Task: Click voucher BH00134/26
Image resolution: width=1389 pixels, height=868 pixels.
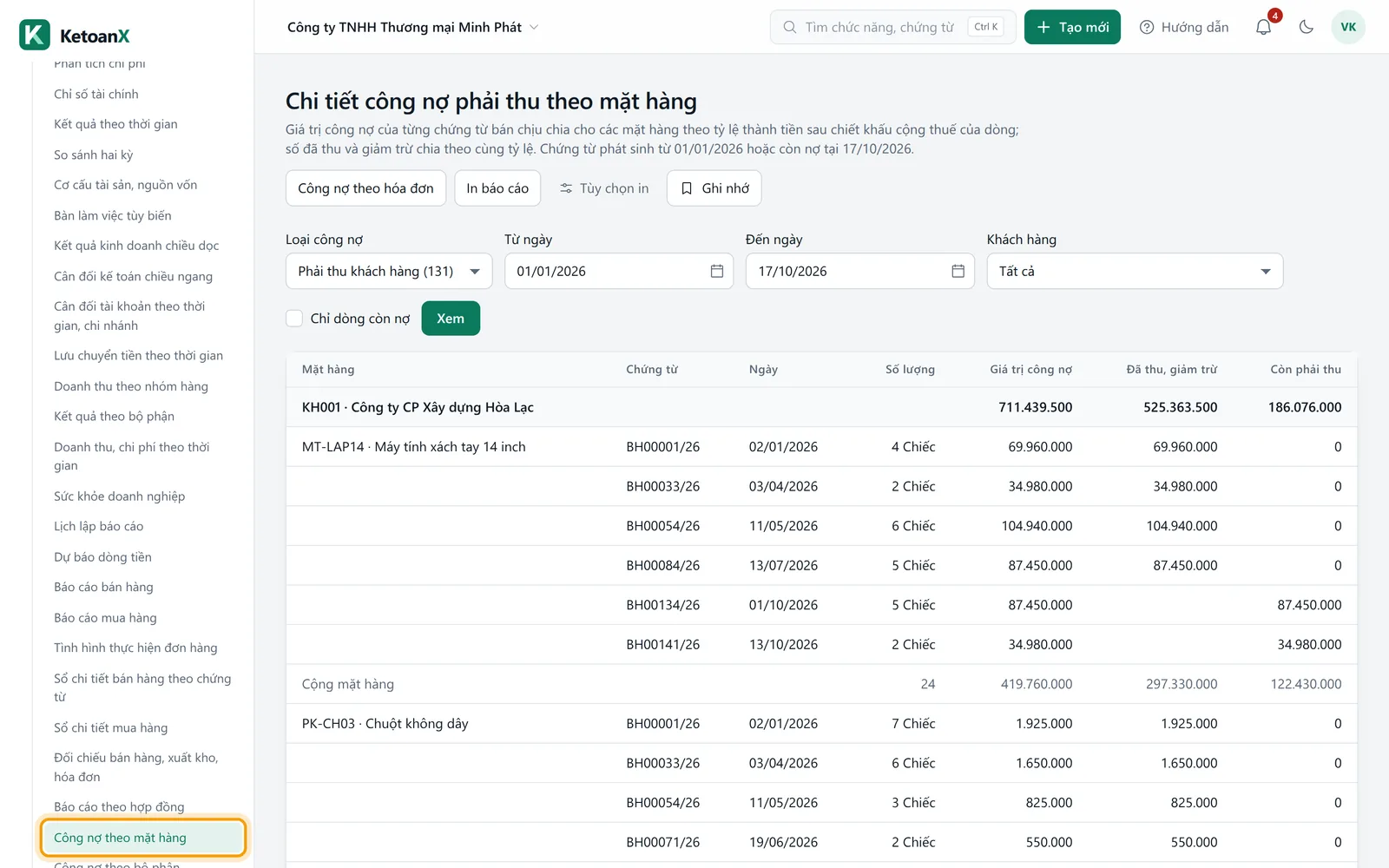Action: point(663,605)
